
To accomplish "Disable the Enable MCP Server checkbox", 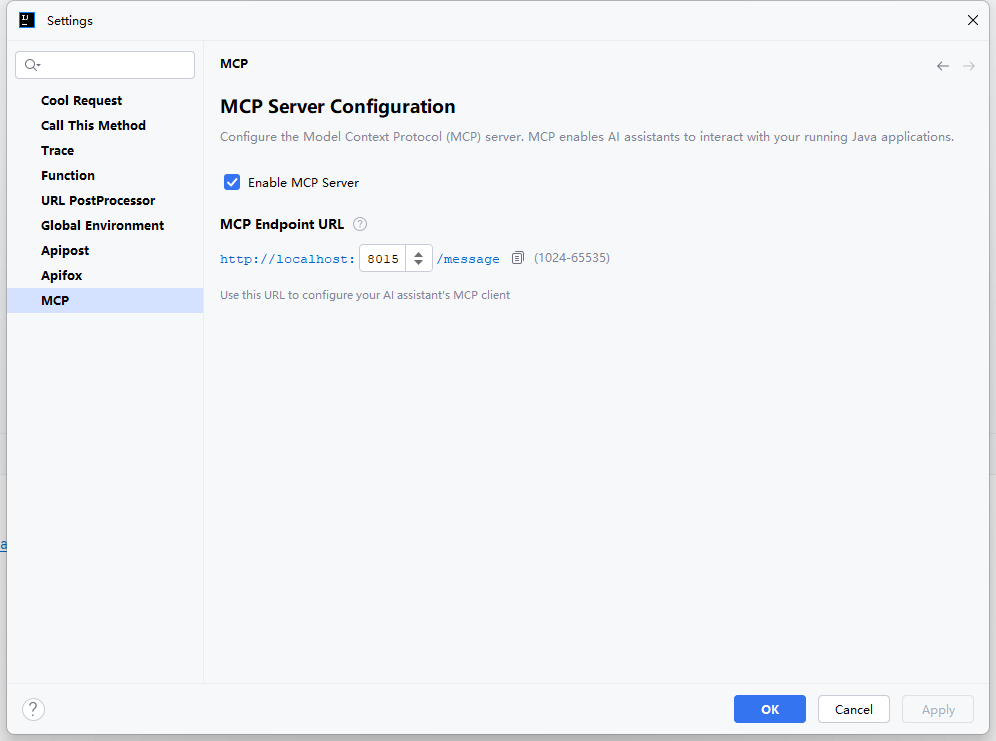I will click(232, 182).
